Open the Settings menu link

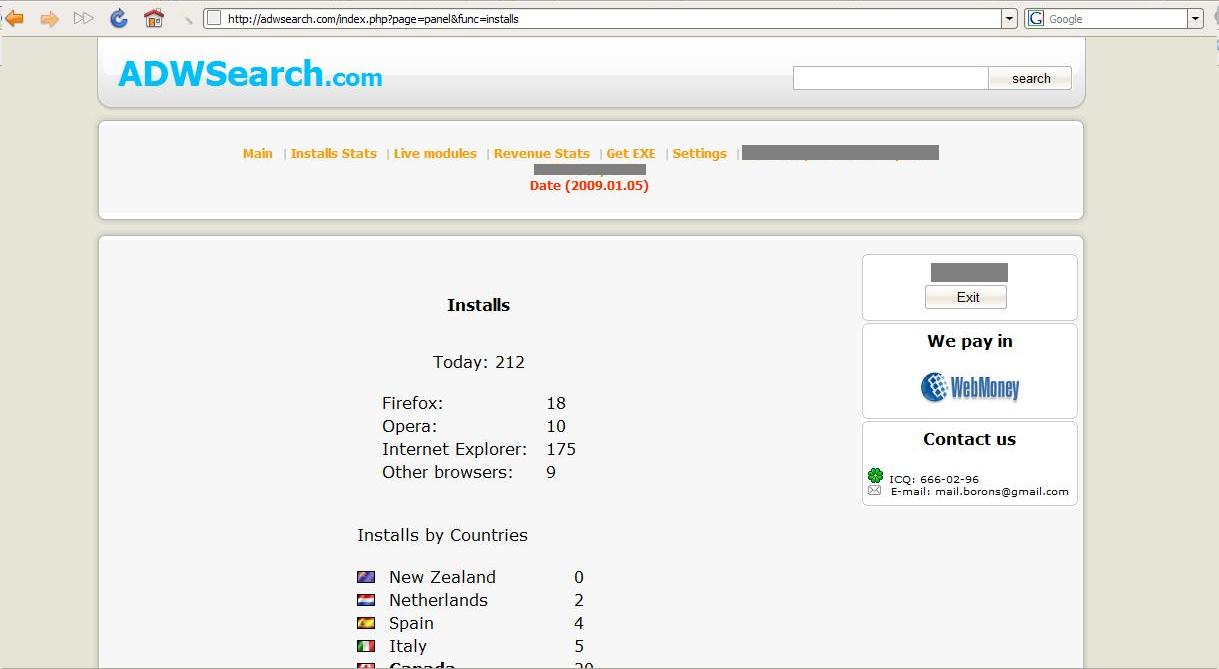[x=699, y=153]
